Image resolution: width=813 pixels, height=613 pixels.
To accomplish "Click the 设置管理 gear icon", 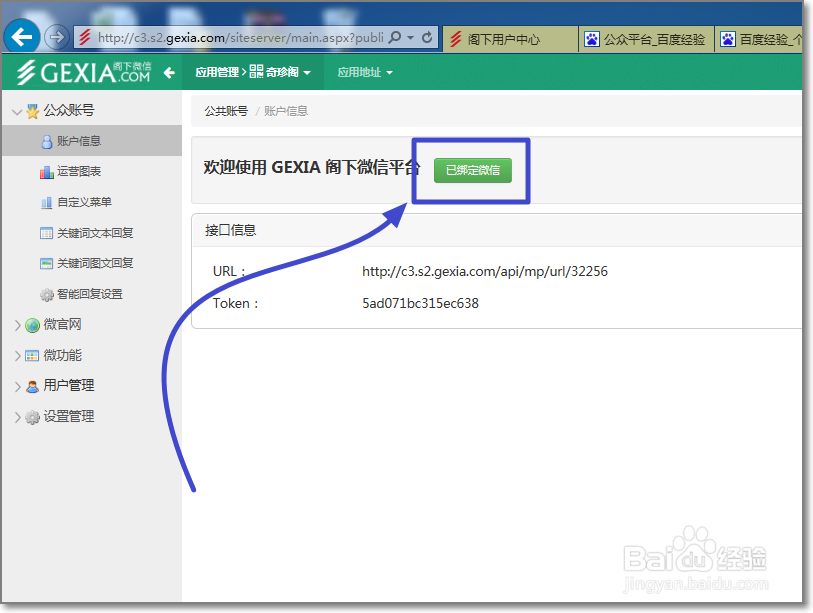I will 32,417.
